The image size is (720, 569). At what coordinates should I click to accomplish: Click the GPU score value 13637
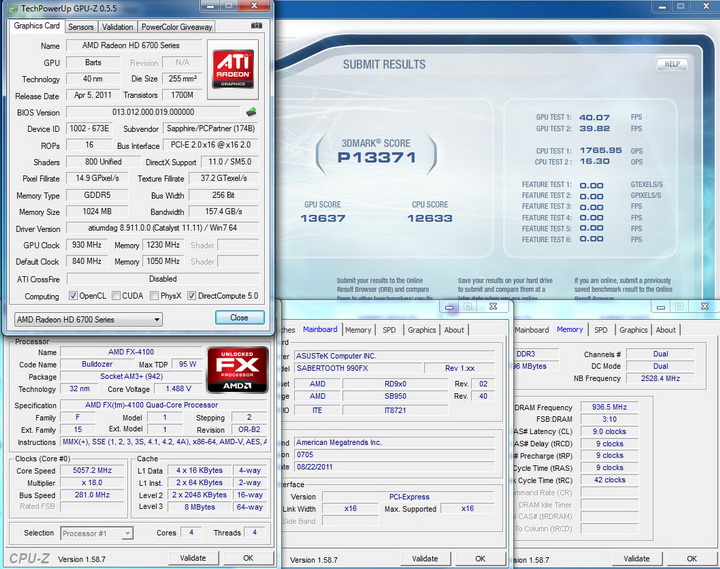(323, 218)
